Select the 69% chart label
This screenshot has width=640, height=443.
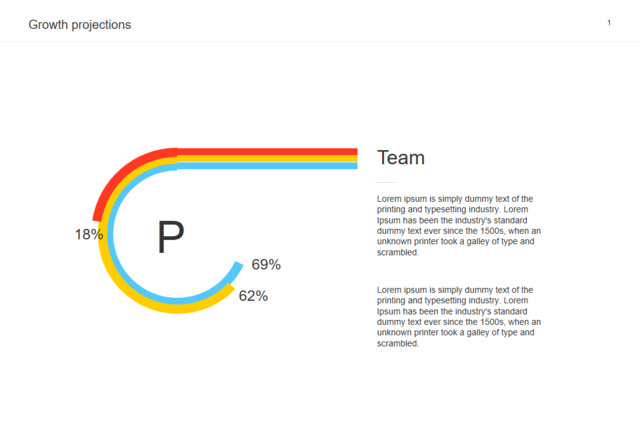point(266,265)
